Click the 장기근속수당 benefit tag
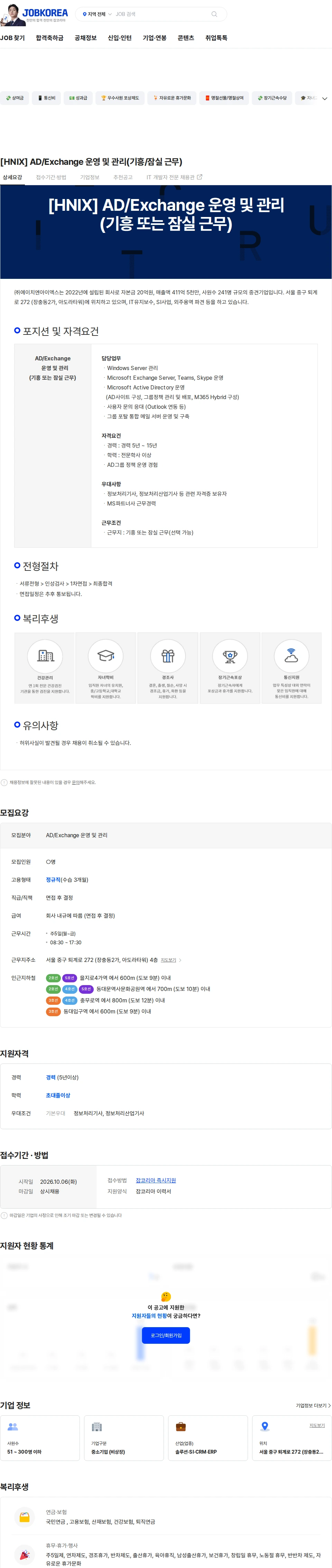 coord(272,98)
